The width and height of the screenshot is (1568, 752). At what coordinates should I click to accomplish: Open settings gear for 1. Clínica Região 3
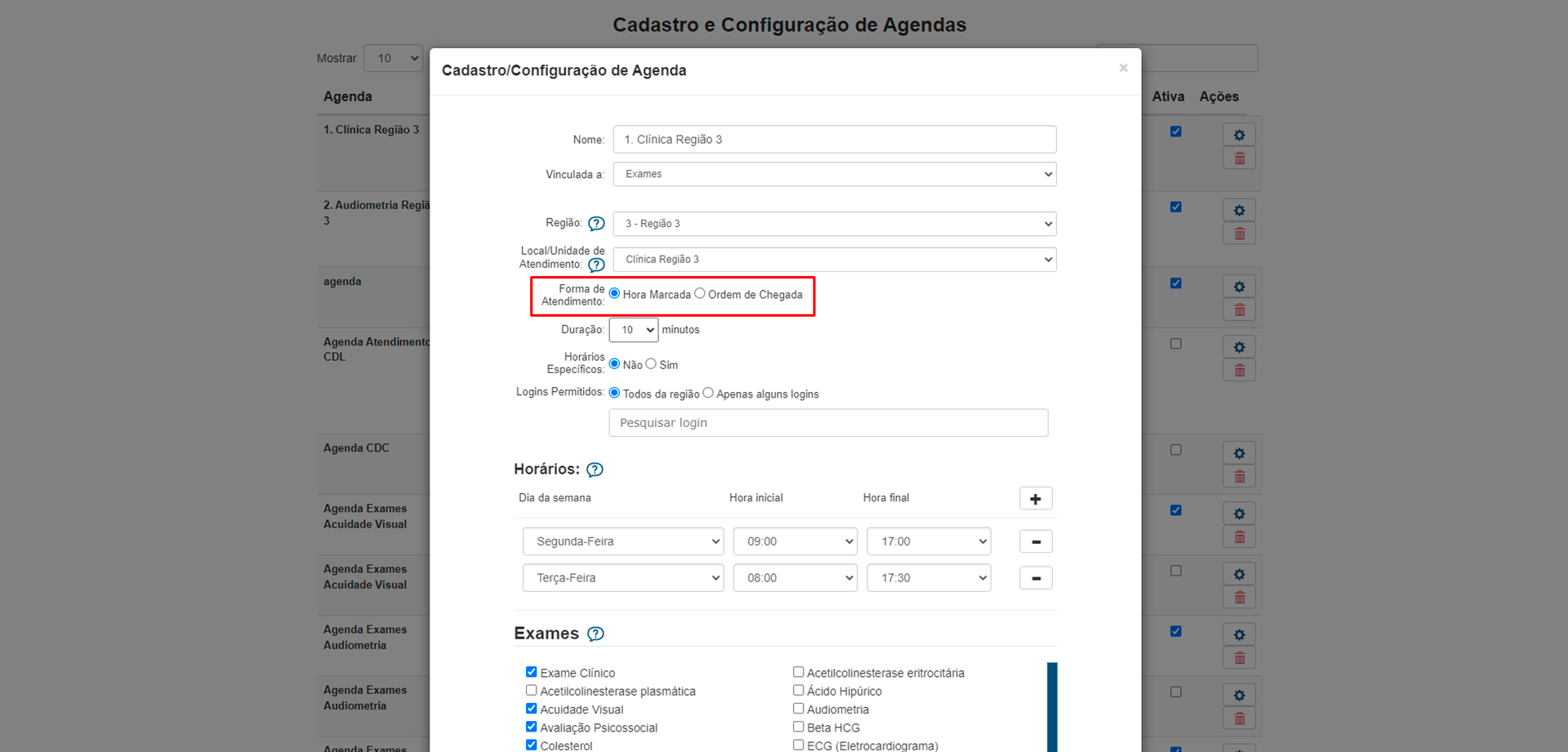(1238, 135)
